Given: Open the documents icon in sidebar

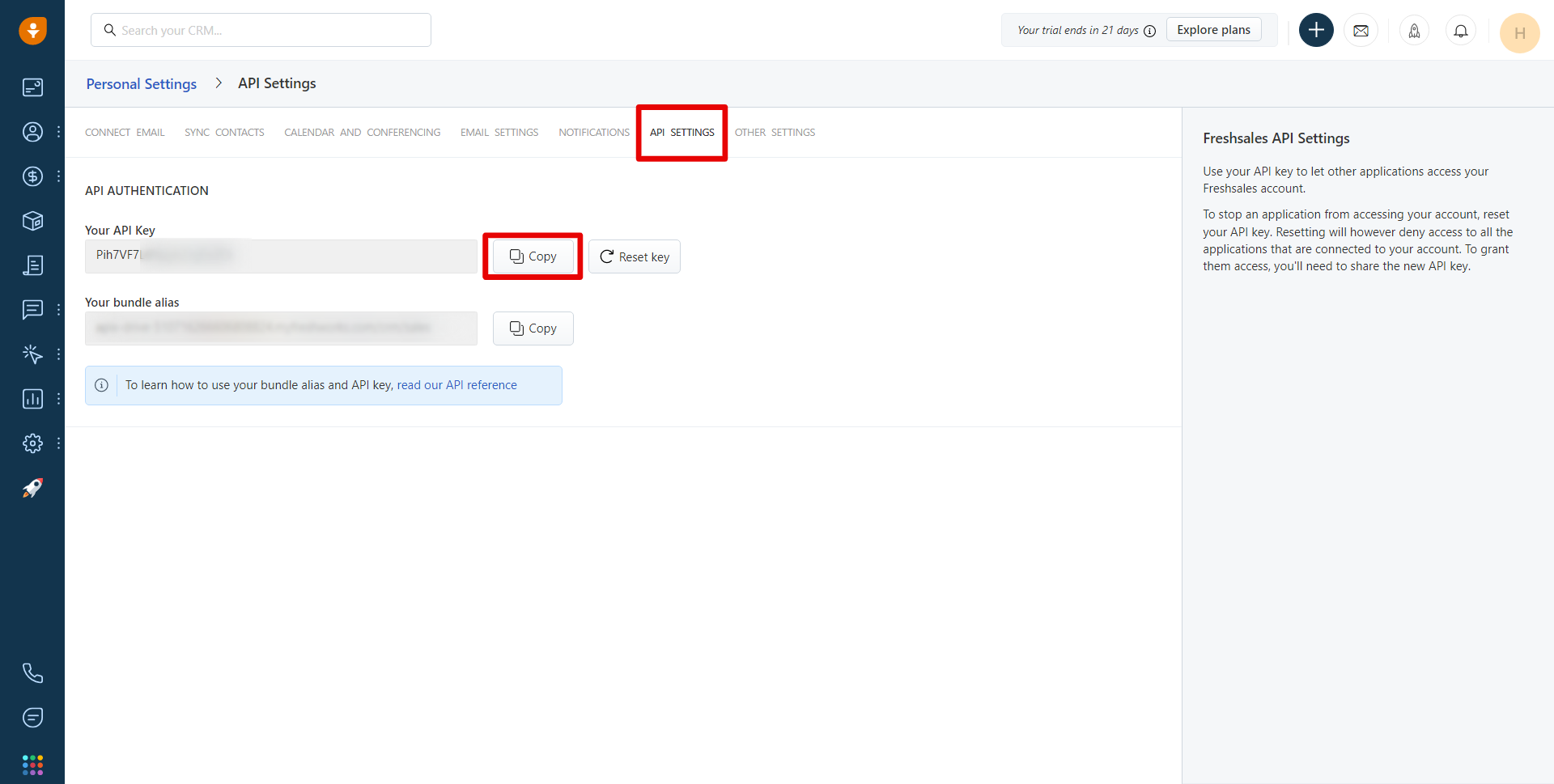Looking at the screenshot, I should [x=32, y=265].
